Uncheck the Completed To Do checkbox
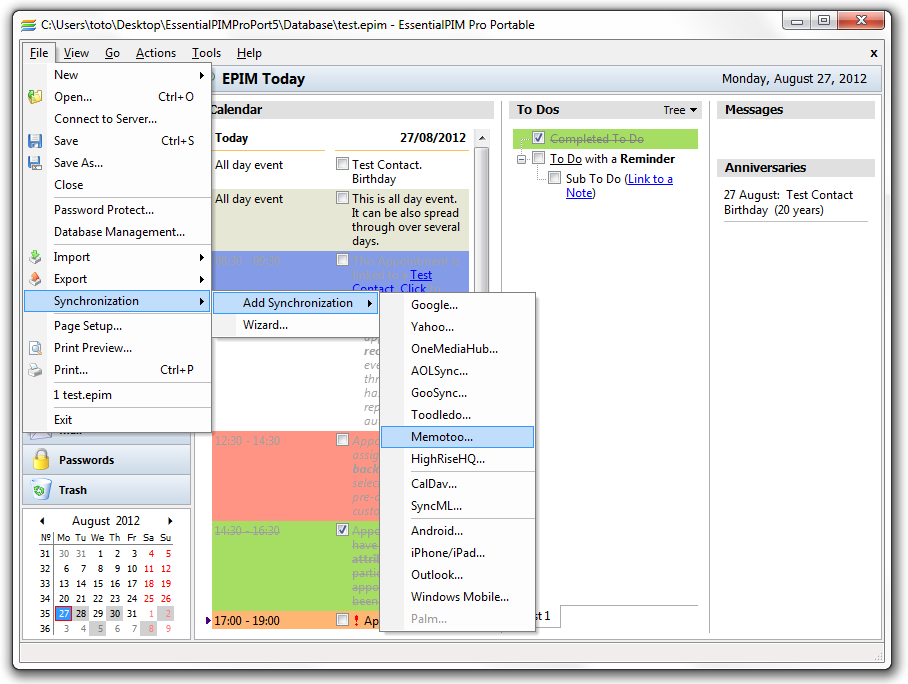Screen dimensions: 908x684 click(x=539, y=138)
